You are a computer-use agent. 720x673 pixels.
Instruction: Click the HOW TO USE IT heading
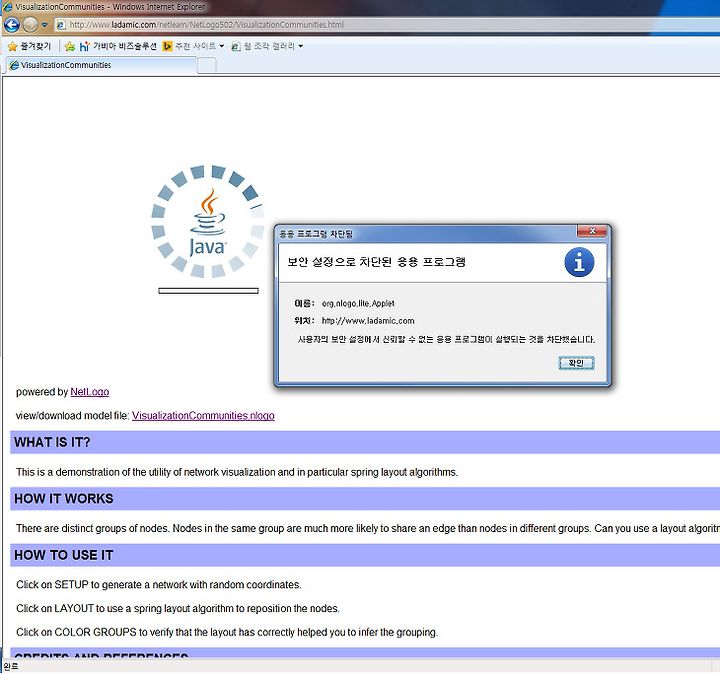64,555
